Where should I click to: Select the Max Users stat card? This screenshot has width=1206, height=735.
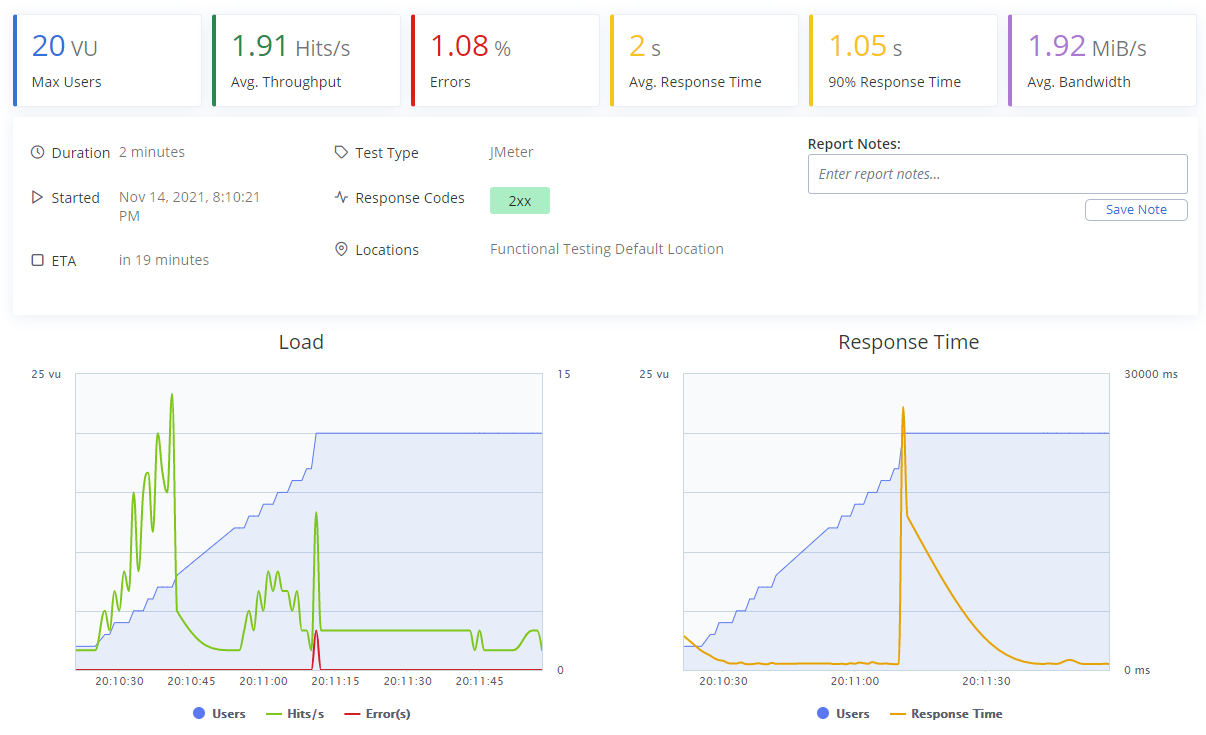[x=107, y=60]
